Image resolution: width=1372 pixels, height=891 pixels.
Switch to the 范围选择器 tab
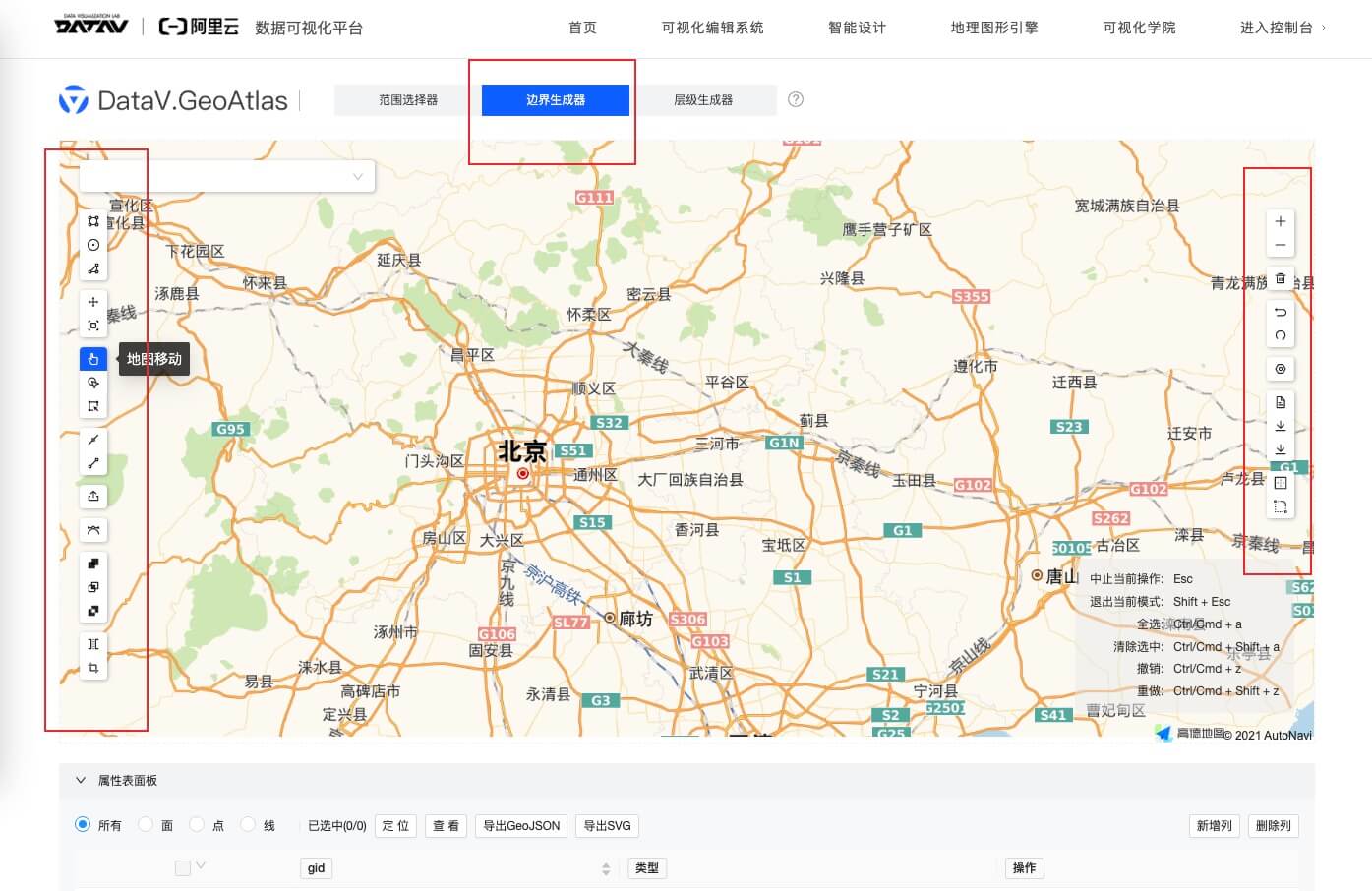point(408,100)
